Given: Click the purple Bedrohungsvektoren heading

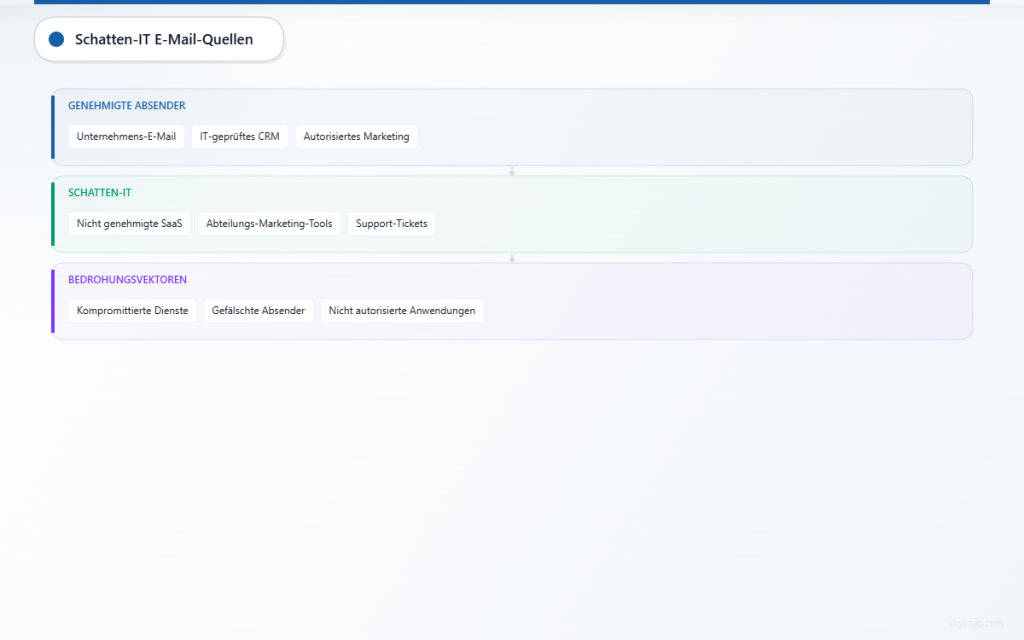Looking at the screenshot, I should tap(127, 280).
